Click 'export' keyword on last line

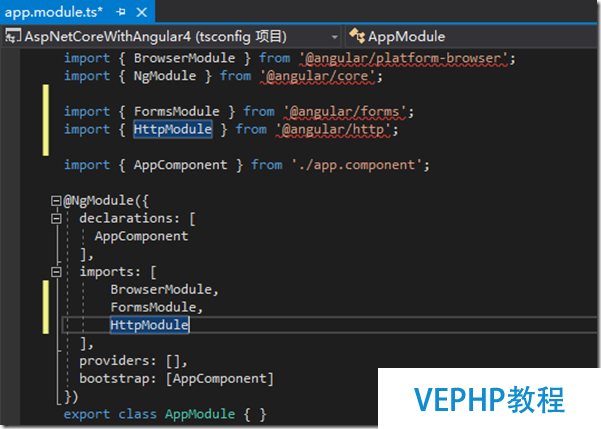click(x=87, y=414)
